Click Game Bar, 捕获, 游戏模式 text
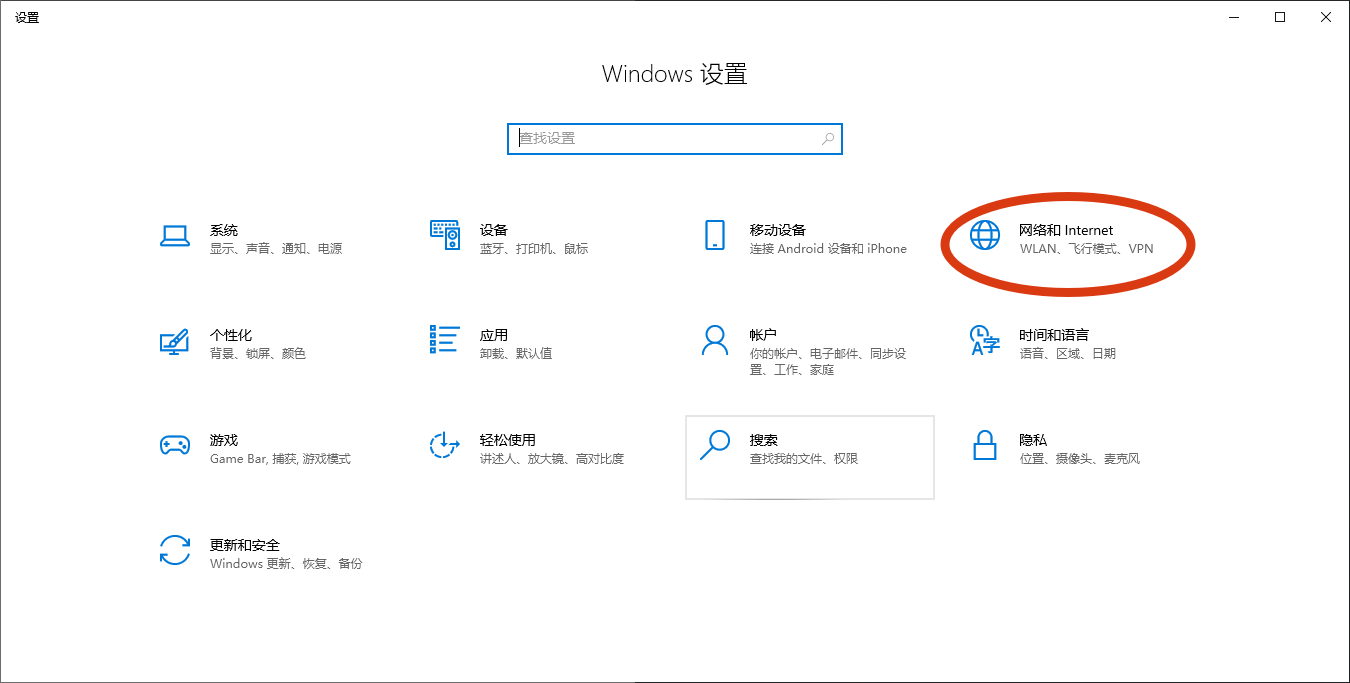1350x683 pixels. [280, 459]
